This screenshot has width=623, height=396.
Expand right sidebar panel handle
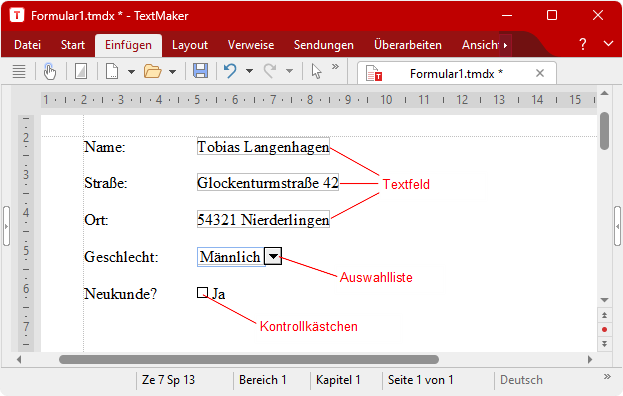(617, 226)
